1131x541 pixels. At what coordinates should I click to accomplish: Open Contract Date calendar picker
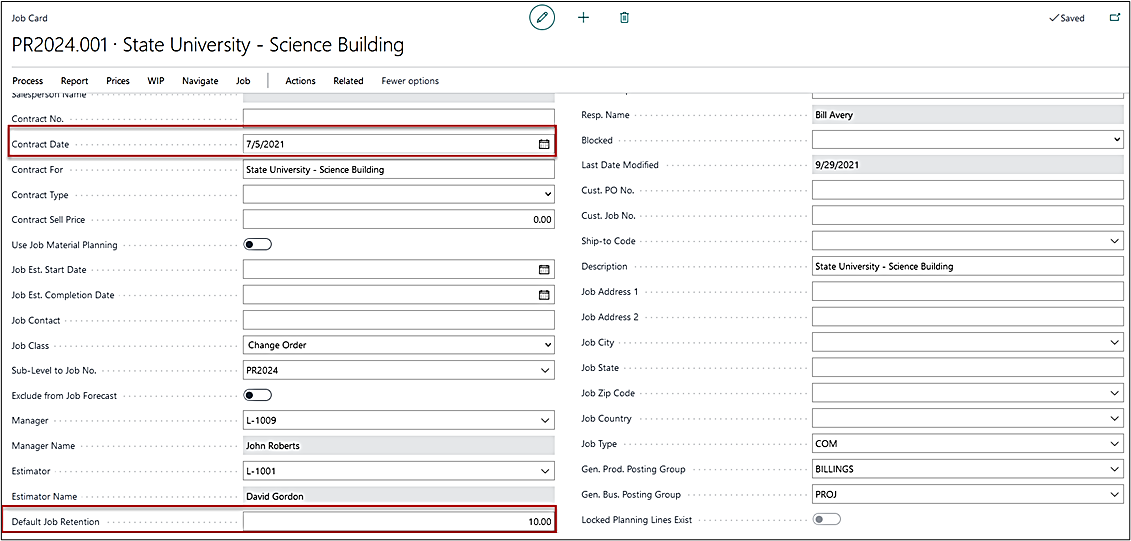click(x=544, y=144)
